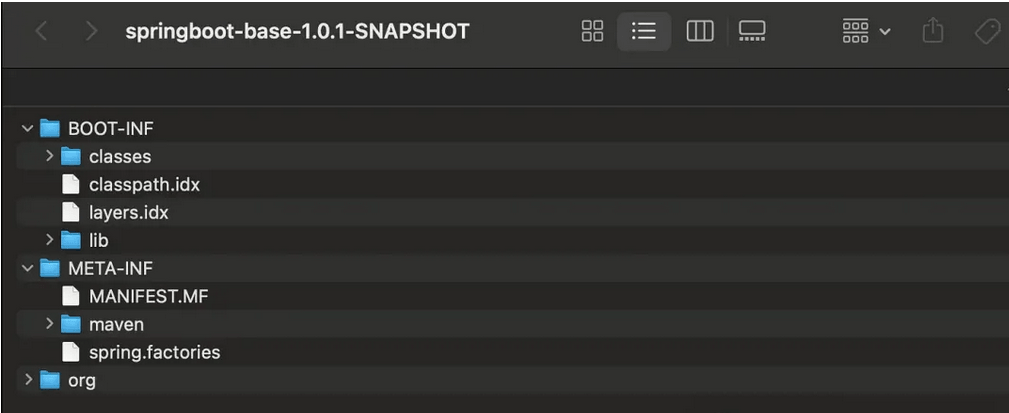
Task: Expand the maven folder
Action: pos(49,324)
